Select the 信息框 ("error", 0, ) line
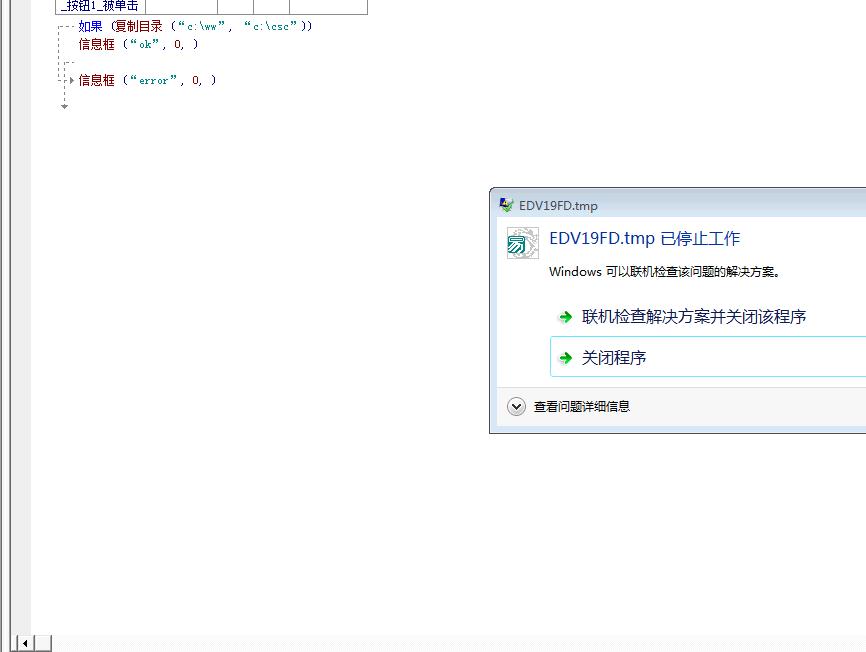 [147, 80]
